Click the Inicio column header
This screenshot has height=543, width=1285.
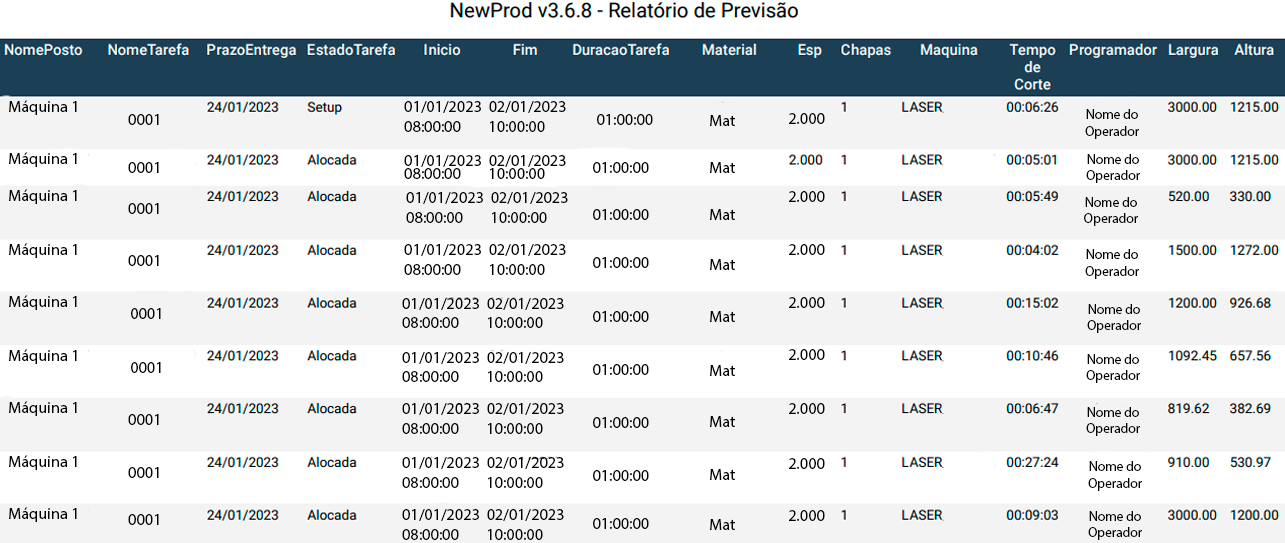442,50
